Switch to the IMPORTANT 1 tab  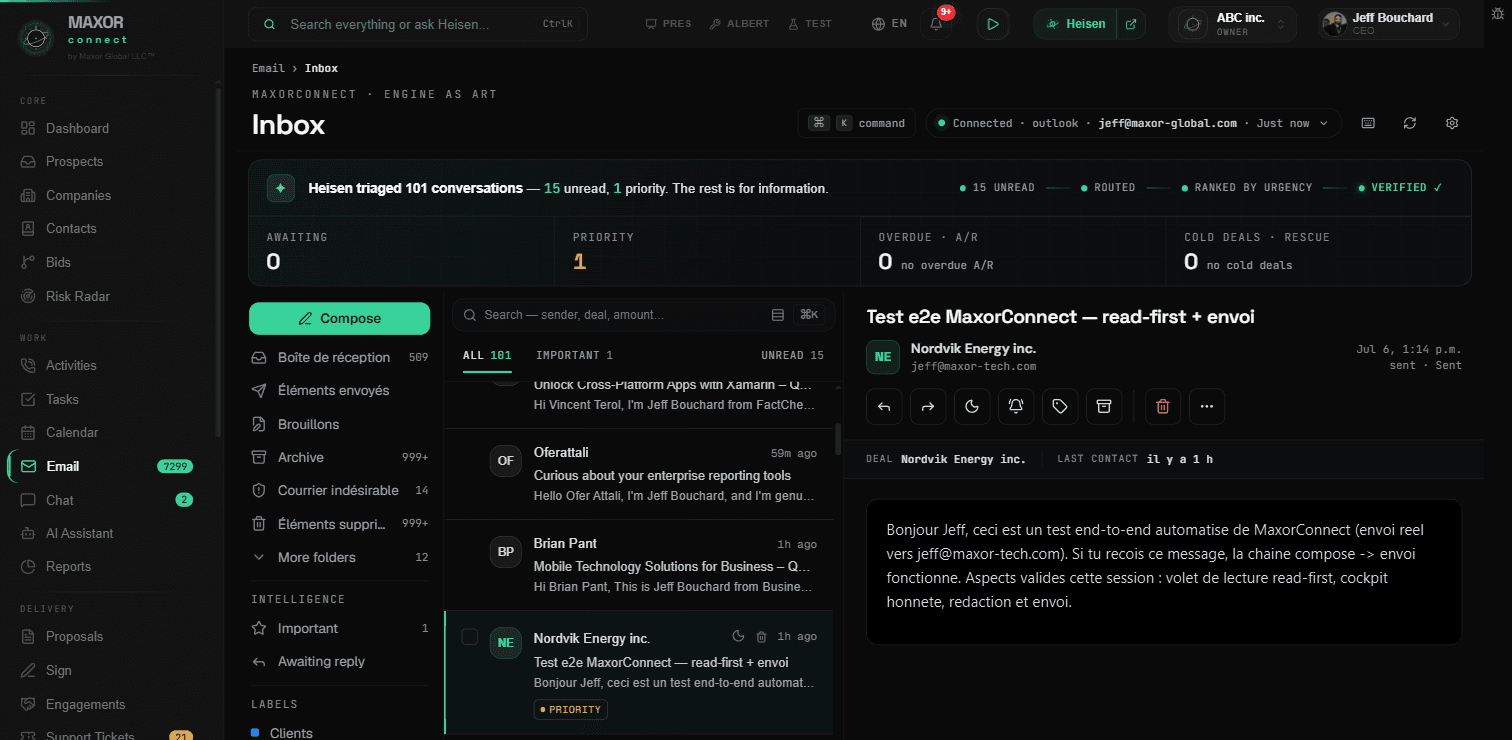[x=575, y=355]
